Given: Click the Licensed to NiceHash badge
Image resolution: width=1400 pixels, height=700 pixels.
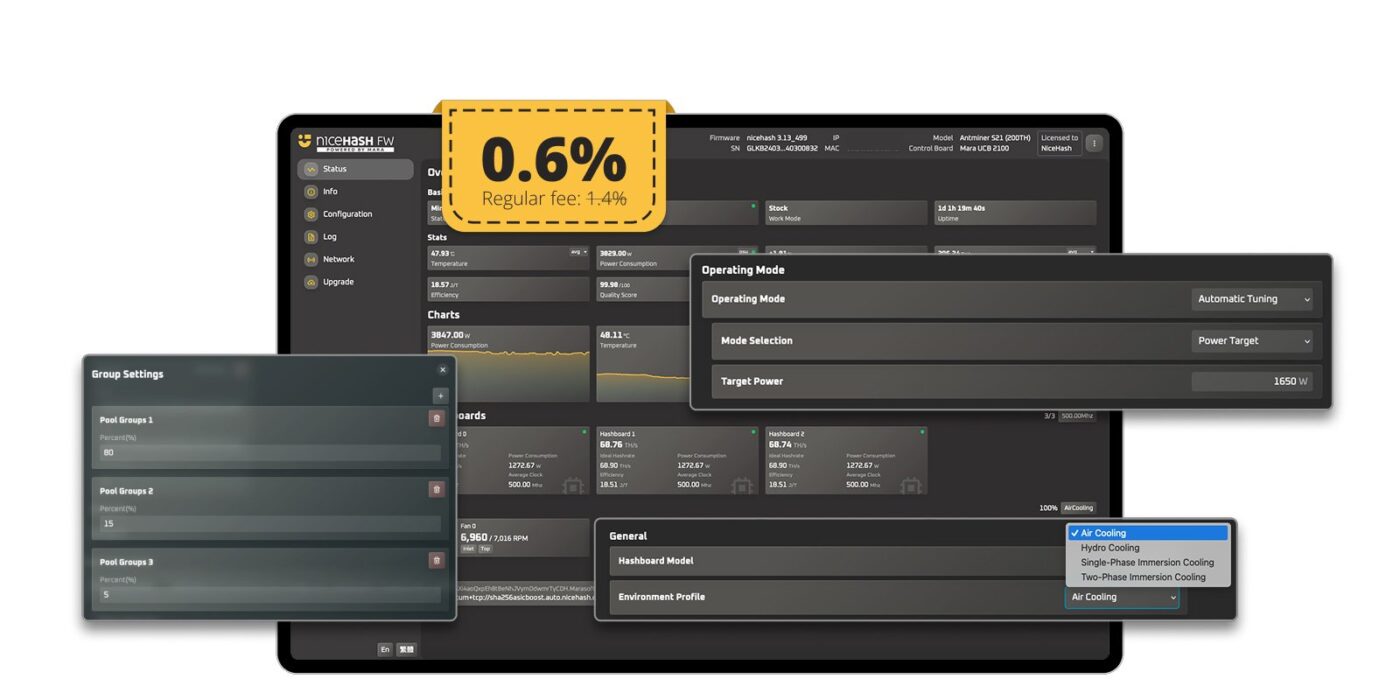Looking at the screenshot, I should [x=1059, y=143].
